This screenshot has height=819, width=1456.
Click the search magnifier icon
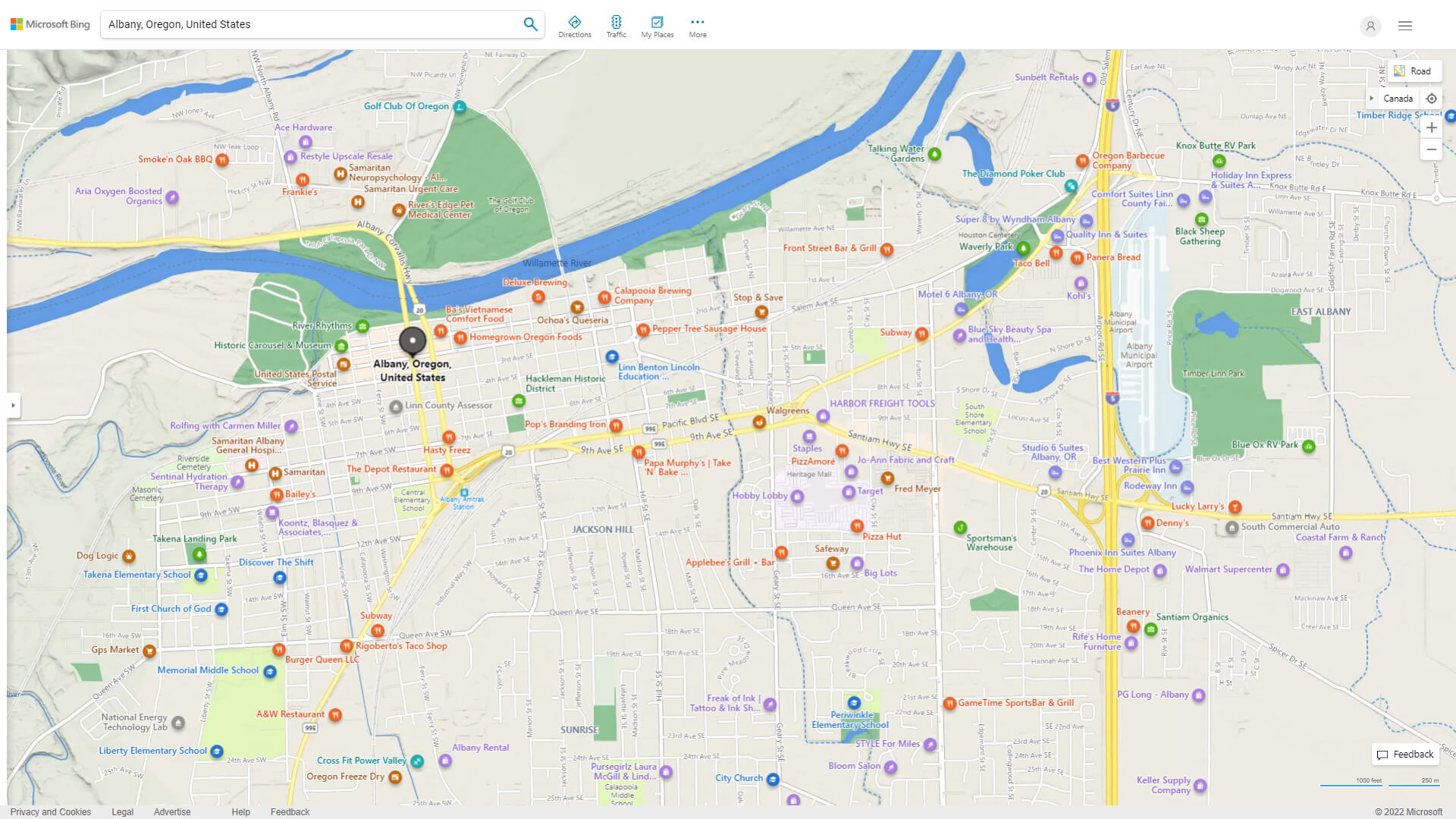531,24
